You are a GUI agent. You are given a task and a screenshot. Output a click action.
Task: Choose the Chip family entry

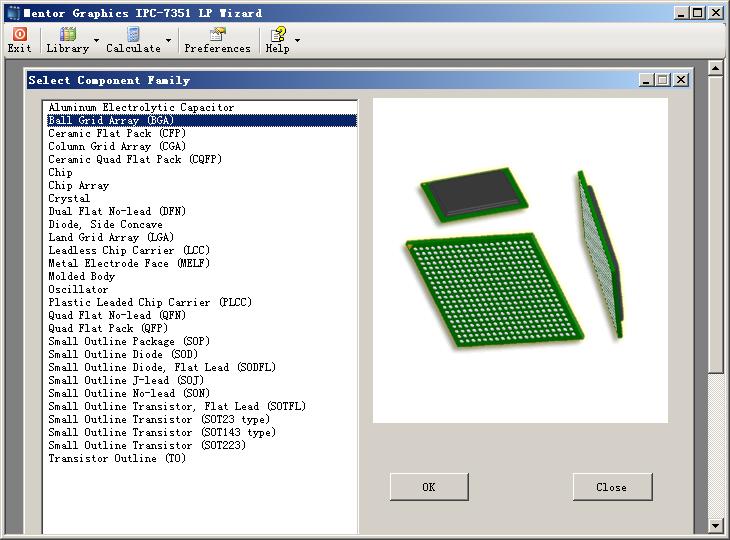[x=202, y=173]
